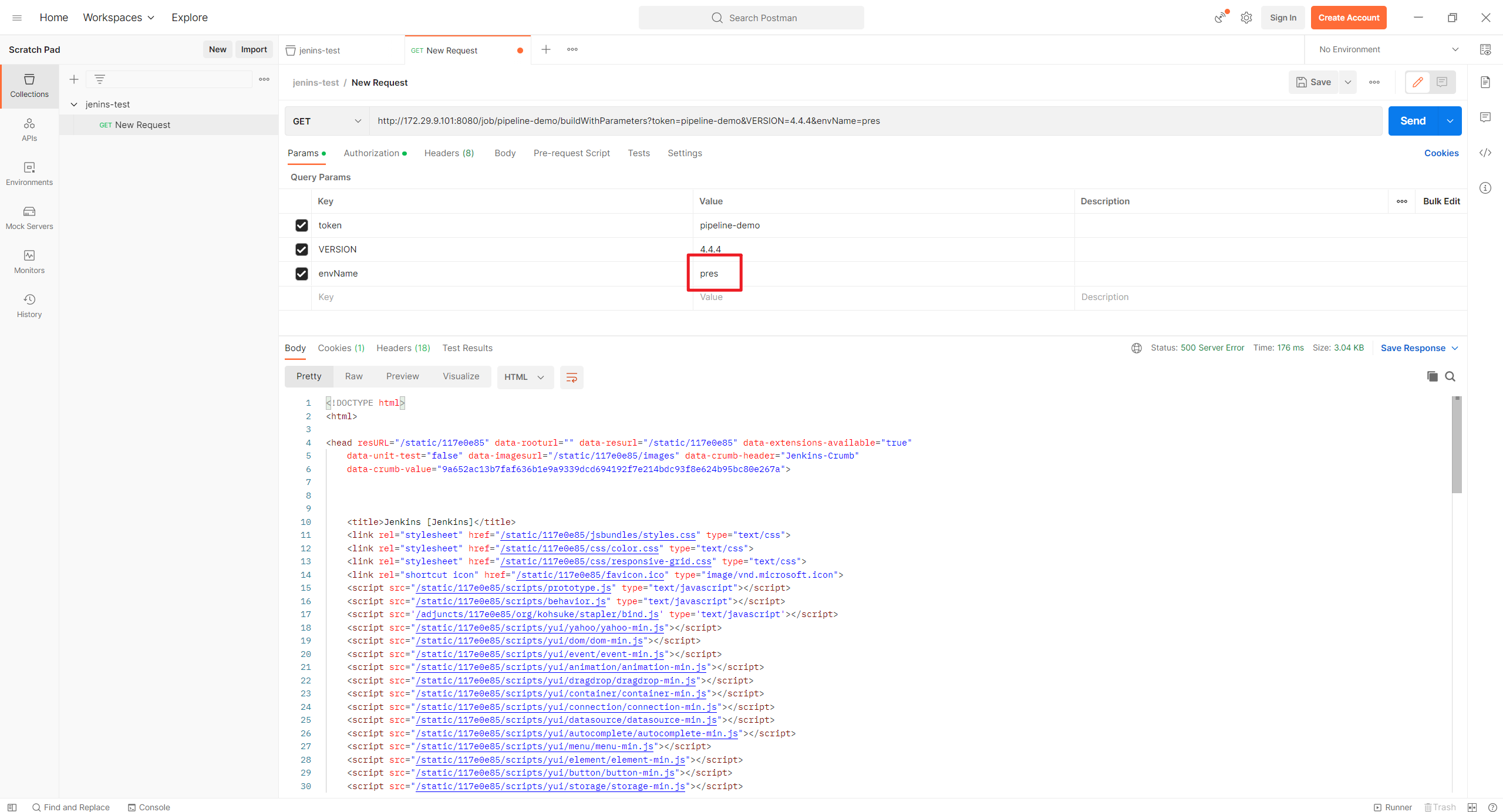Viewport: 1503px width, 812px height.
Task: Open the Save options dropdown arrow
Action: [1348, 82]
